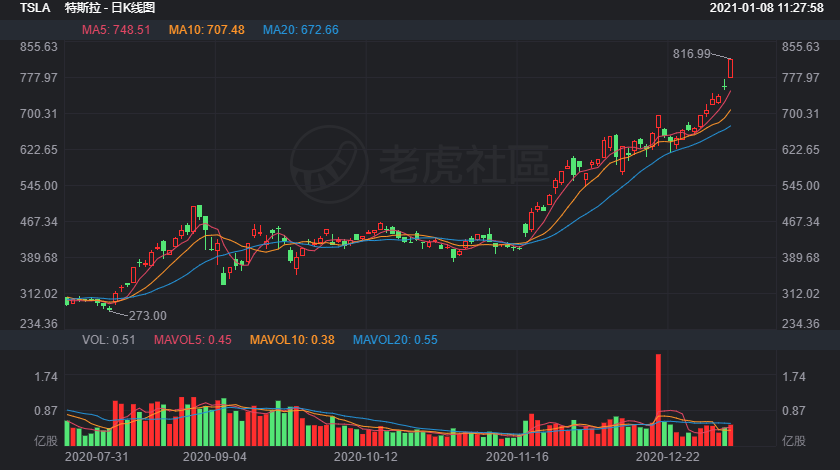
Task: Click the left axis 777.97 price label
Action: (x=39, y=78)
